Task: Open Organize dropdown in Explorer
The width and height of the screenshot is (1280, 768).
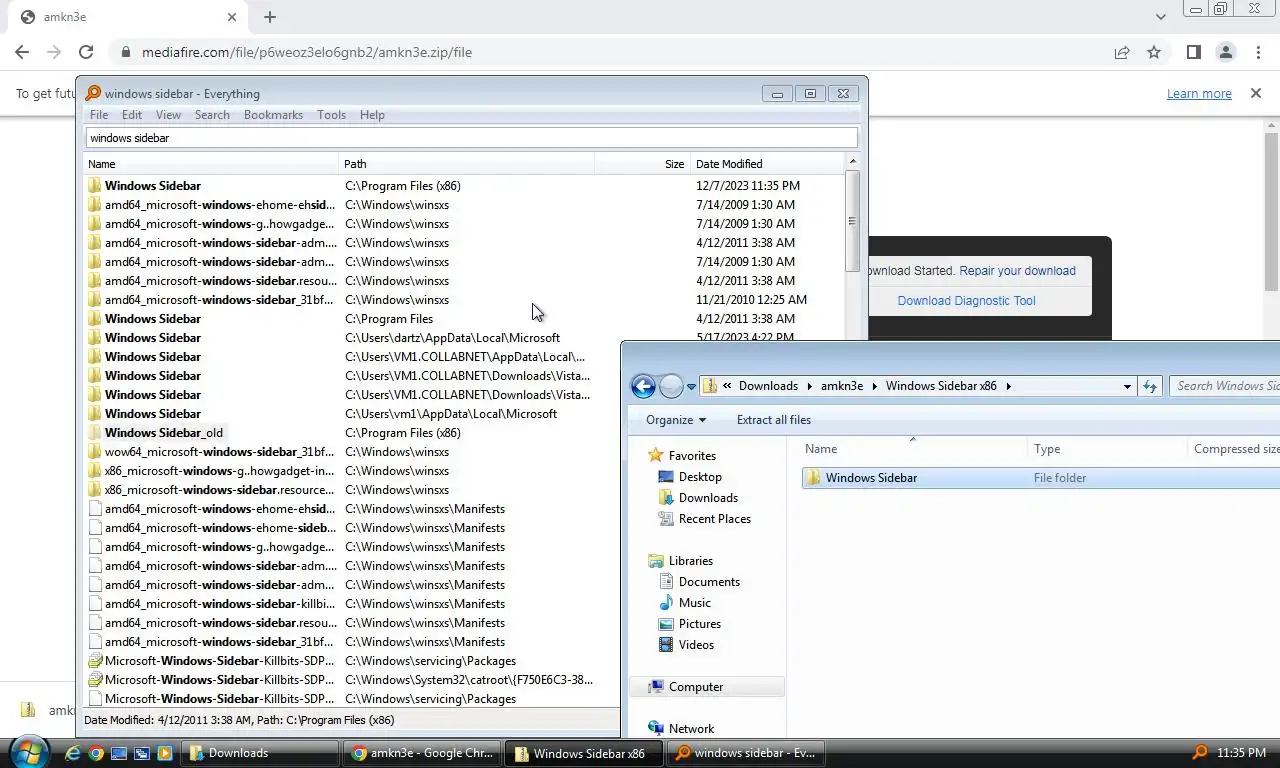Action: (676, 420)
